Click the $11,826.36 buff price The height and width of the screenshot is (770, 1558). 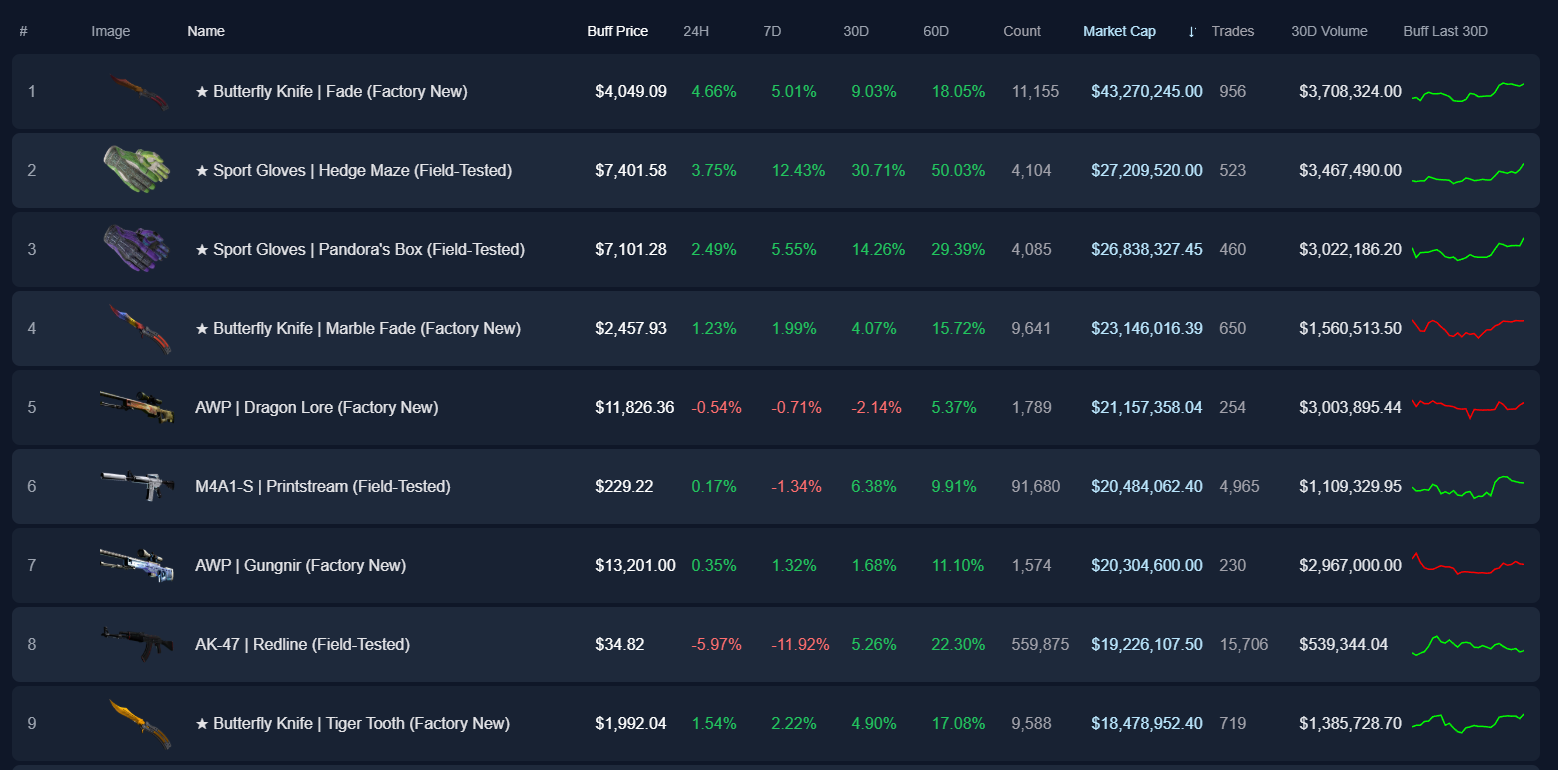pyautogui.click(x=634, y=407)
